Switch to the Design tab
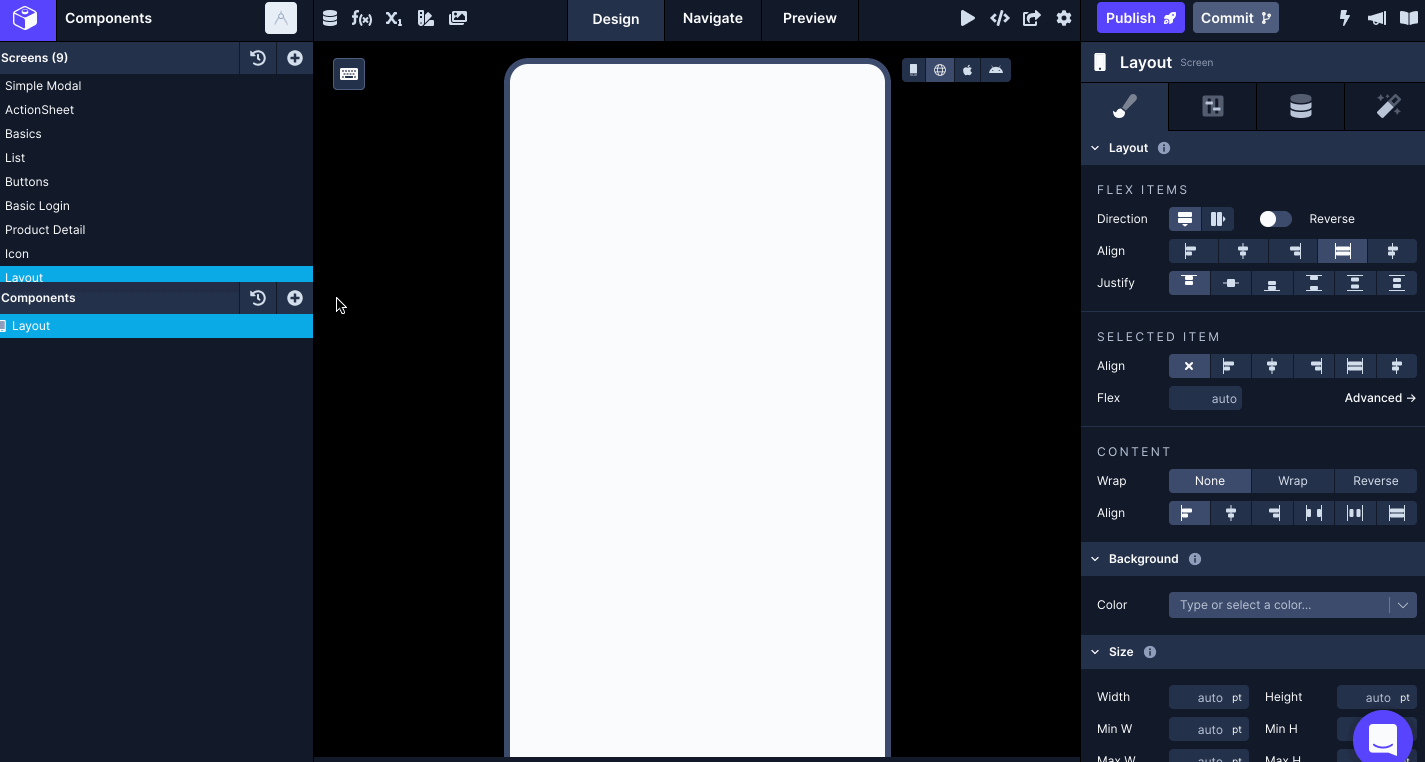Screen dimensions: 1425x762 [616, 18]
